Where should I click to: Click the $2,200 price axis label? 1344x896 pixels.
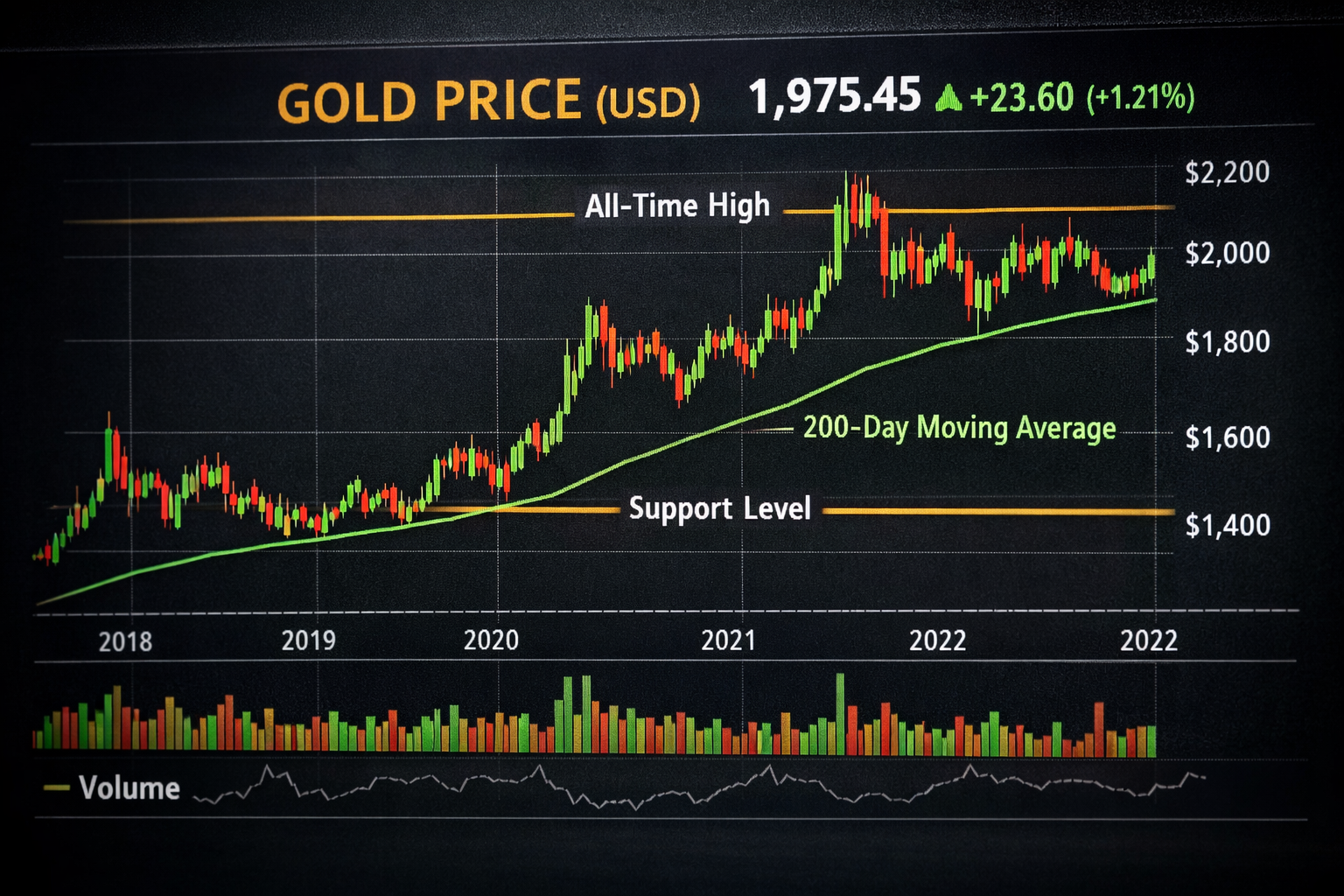click(x=1227, y=172)
